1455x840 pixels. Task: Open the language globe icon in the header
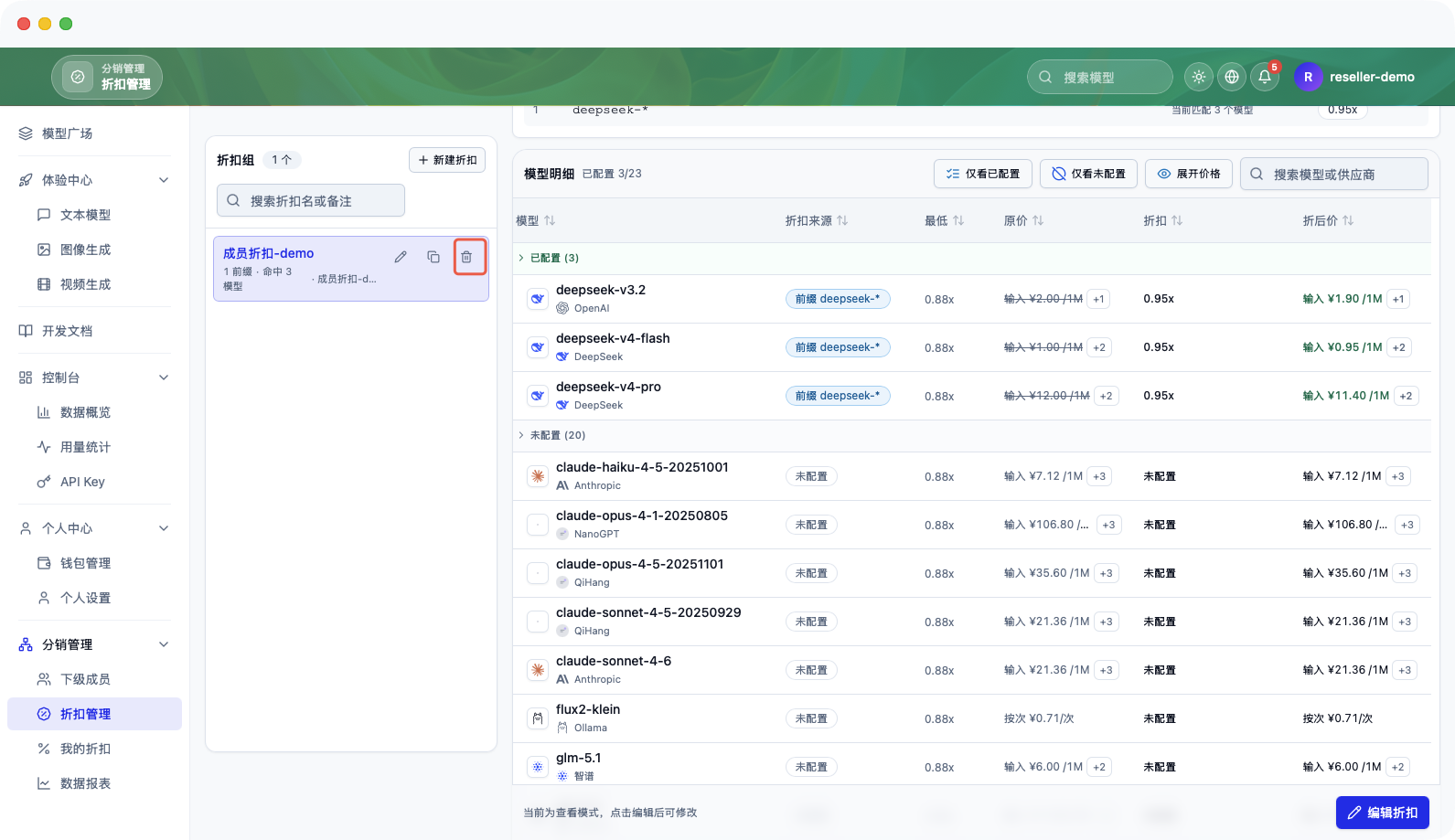point(1232,77)
